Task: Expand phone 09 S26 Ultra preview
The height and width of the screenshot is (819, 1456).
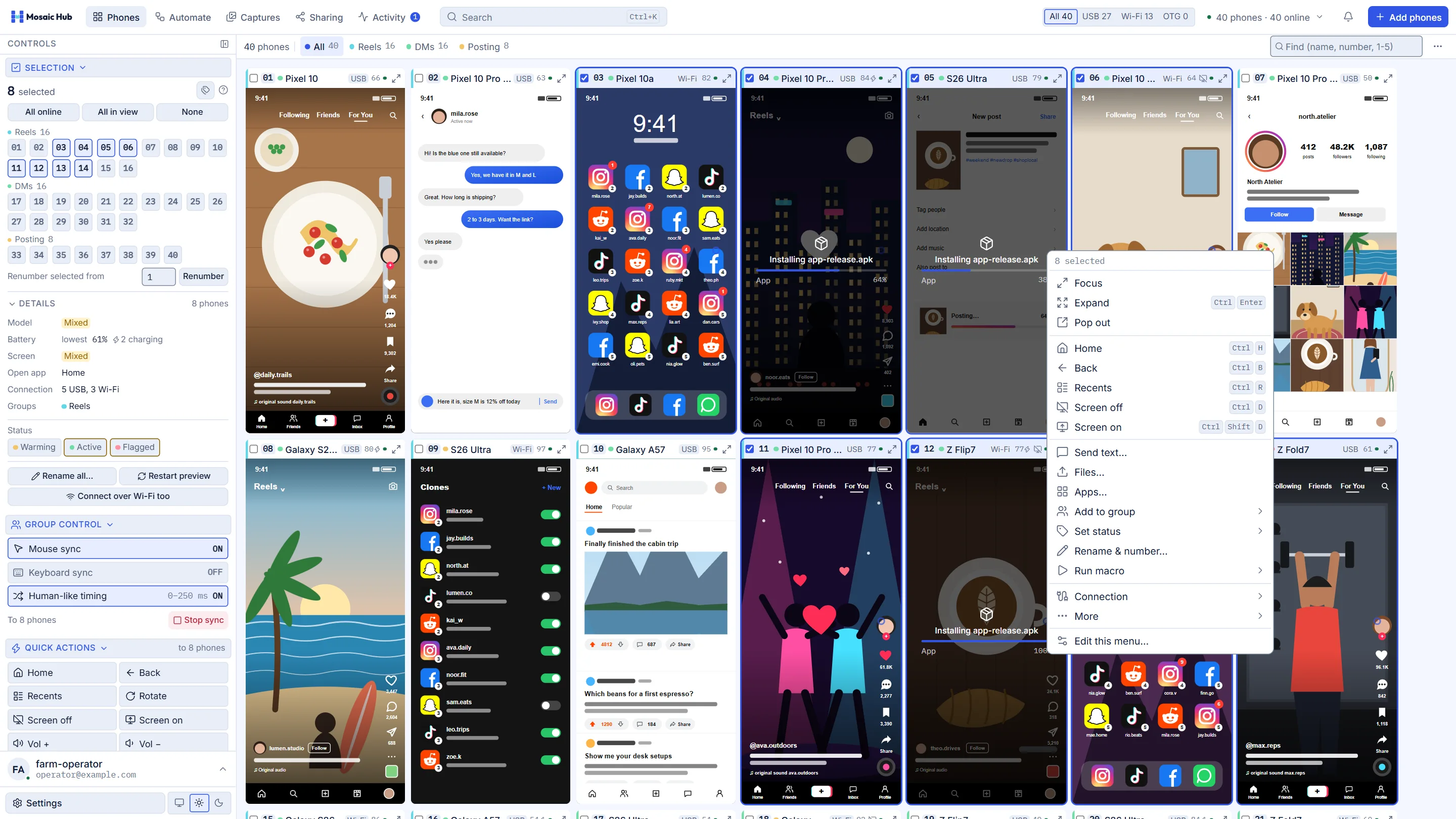Action: coord(561,449)
